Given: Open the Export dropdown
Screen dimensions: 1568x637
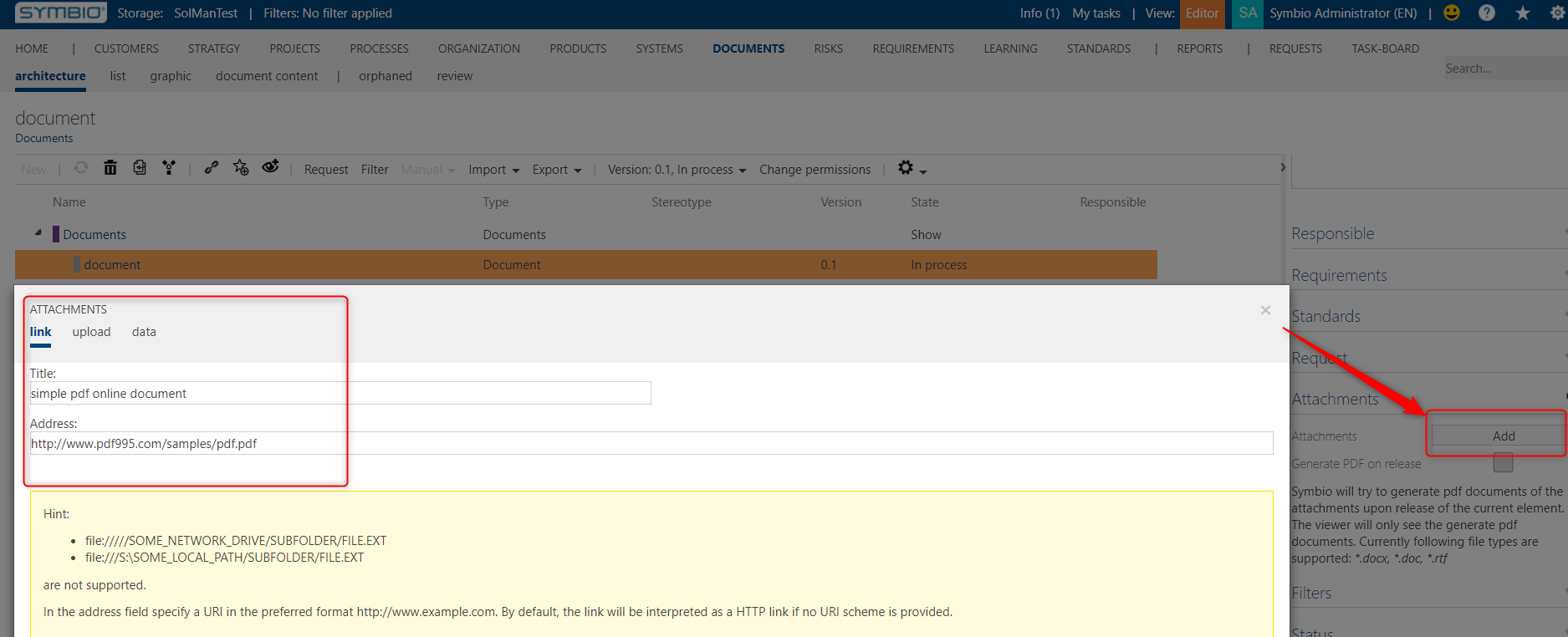Looking at the screenshot, I should (x=557, y=170).
